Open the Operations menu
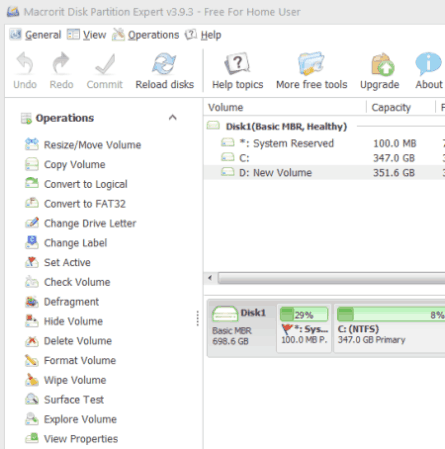This screenshot has width=445, height=449. click(x=146, y=35)
